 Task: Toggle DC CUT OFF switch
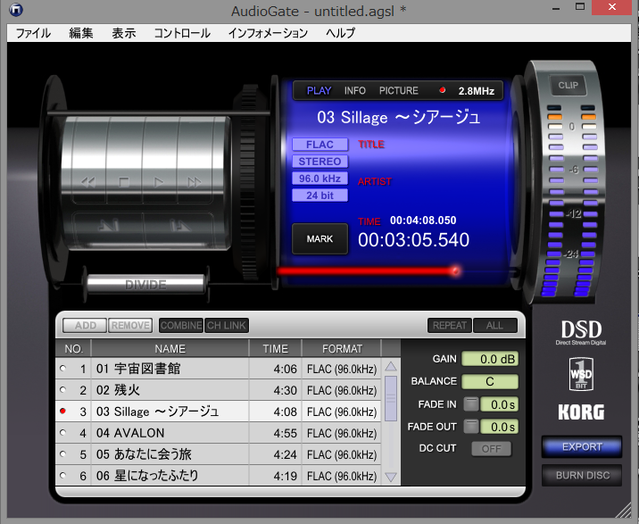491,449
